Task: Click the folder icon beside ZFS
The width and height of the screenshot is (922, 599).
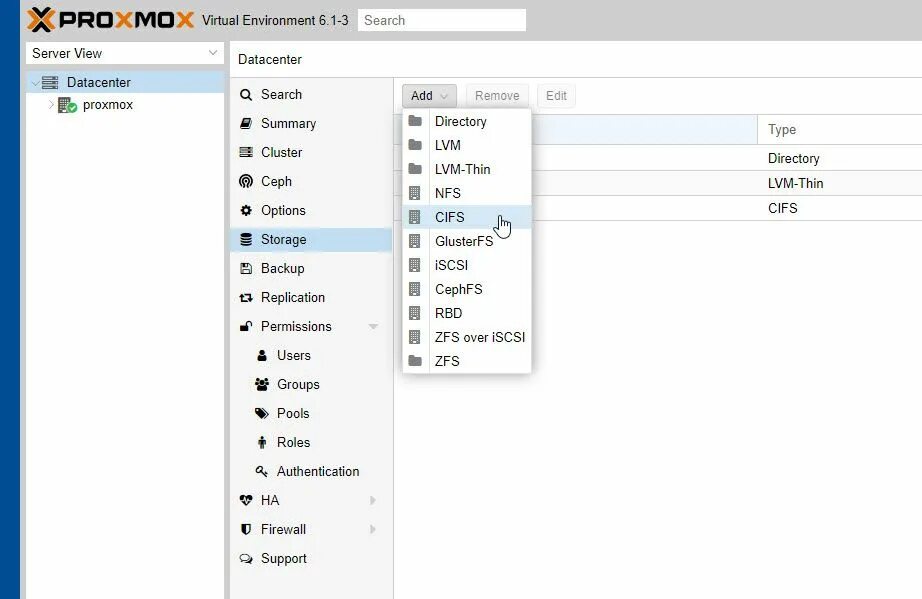Action: pos(415,361)
